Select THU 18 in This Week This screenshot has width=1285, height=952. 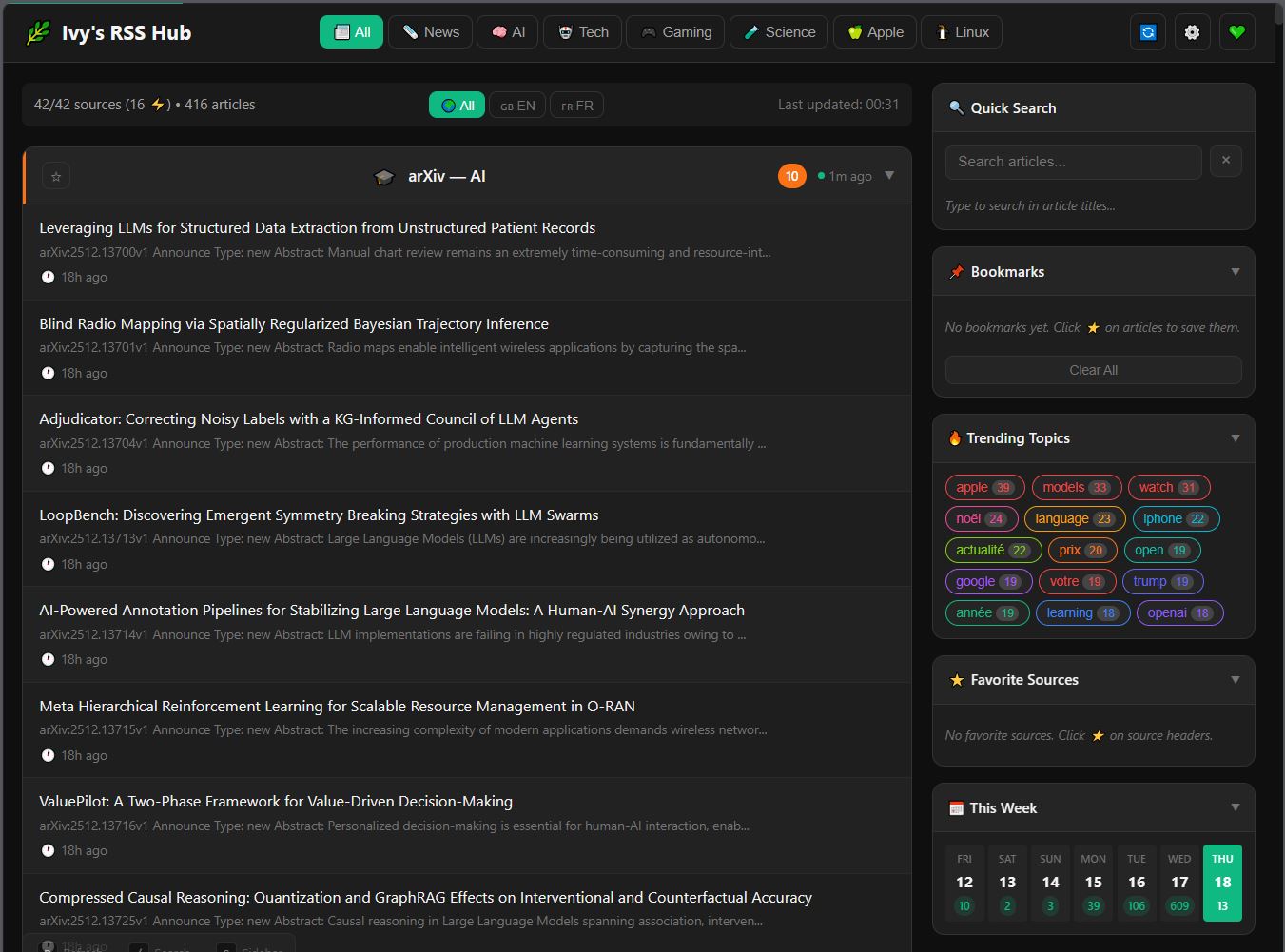coord(1222,883)
